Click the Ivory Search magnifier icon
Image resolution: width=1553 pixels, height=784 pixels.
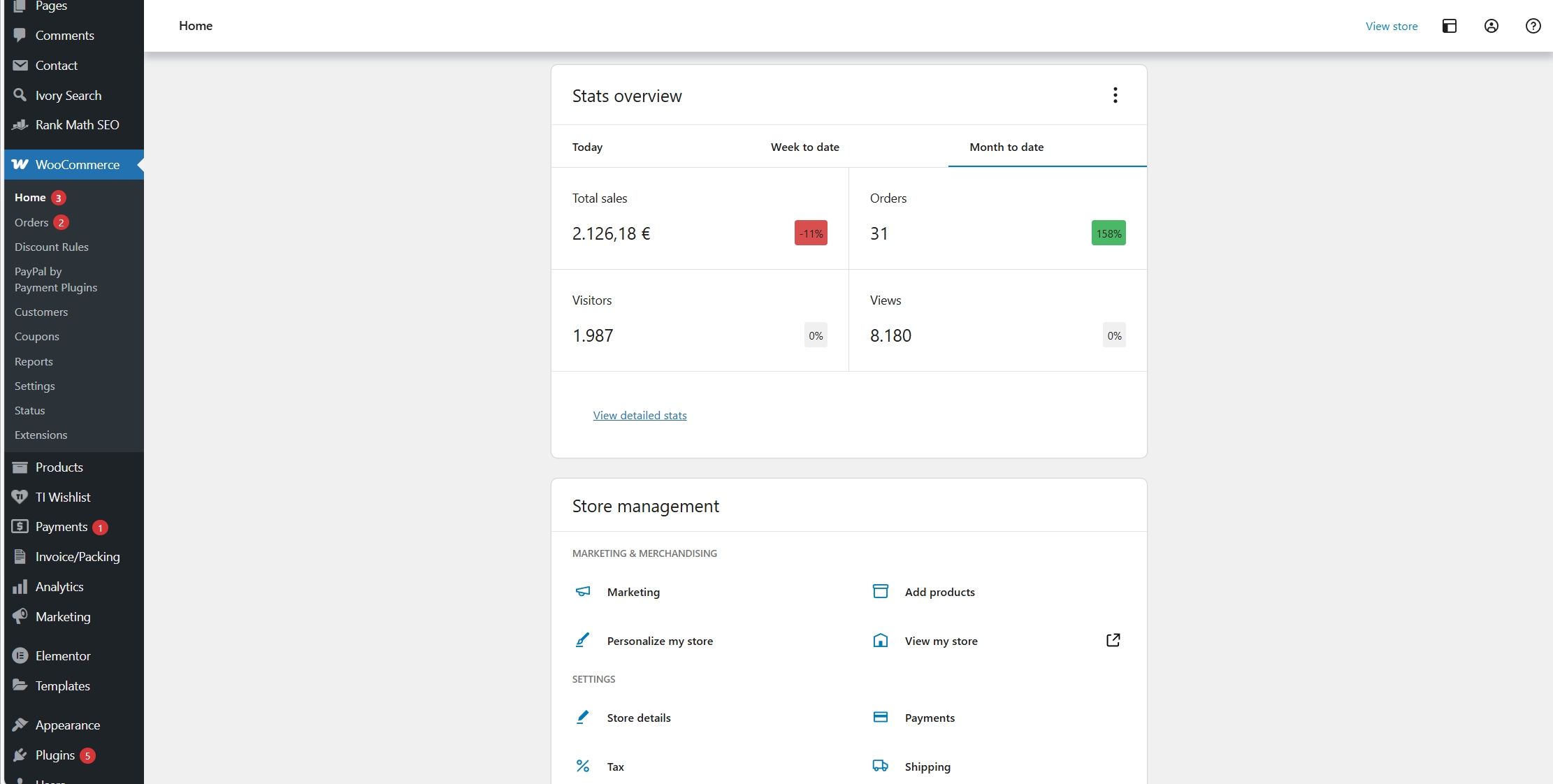click(20, 94)
